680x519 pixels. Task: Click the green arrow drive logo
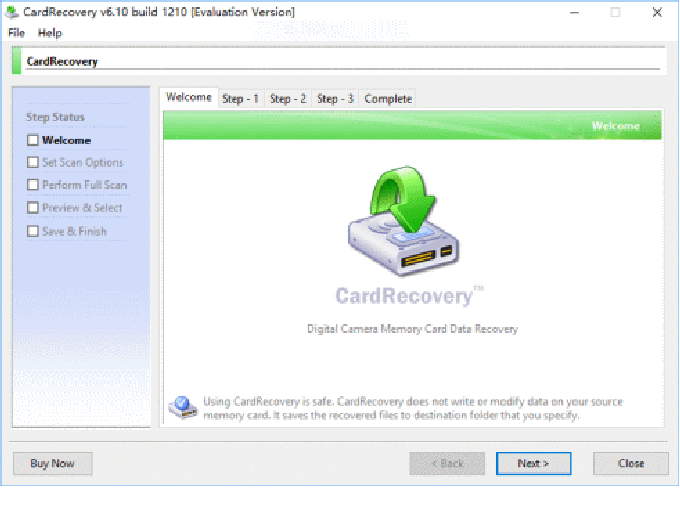(404, 221)
